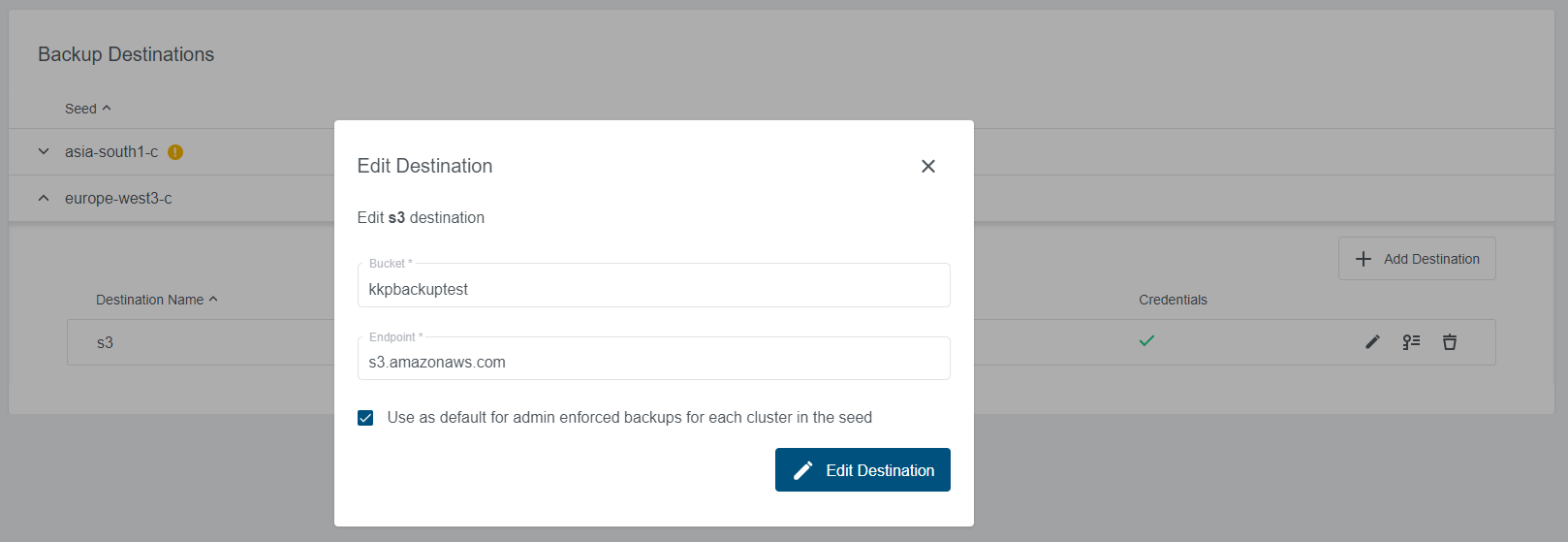The width and height of the screenshot is (1568, 542).
Task: Click the pencil icon in the dialog button
Action: 803,470
